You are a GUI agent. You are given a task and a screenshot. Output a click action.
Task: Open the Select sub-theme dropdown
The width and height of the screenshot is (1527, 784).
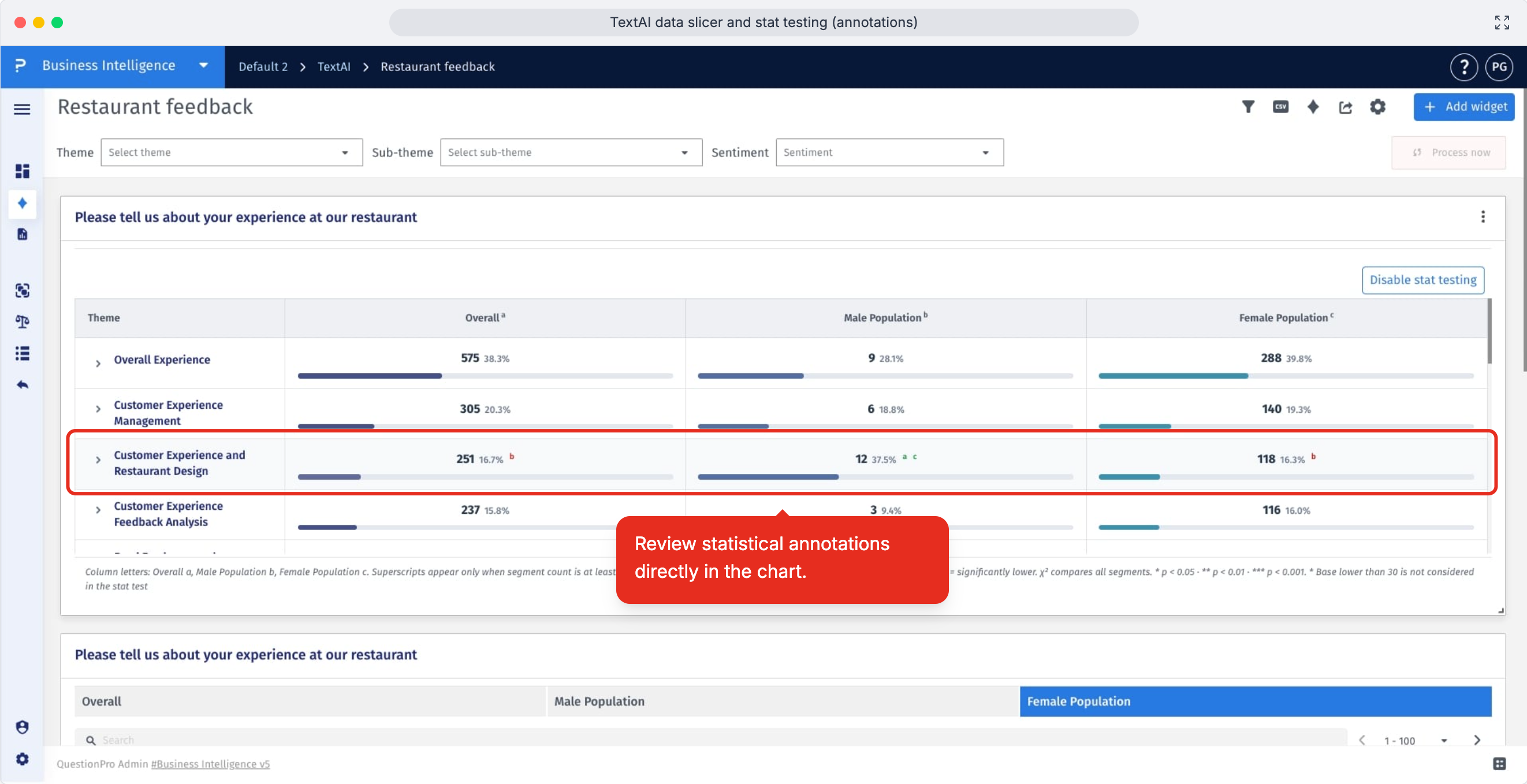click(571, 152)
